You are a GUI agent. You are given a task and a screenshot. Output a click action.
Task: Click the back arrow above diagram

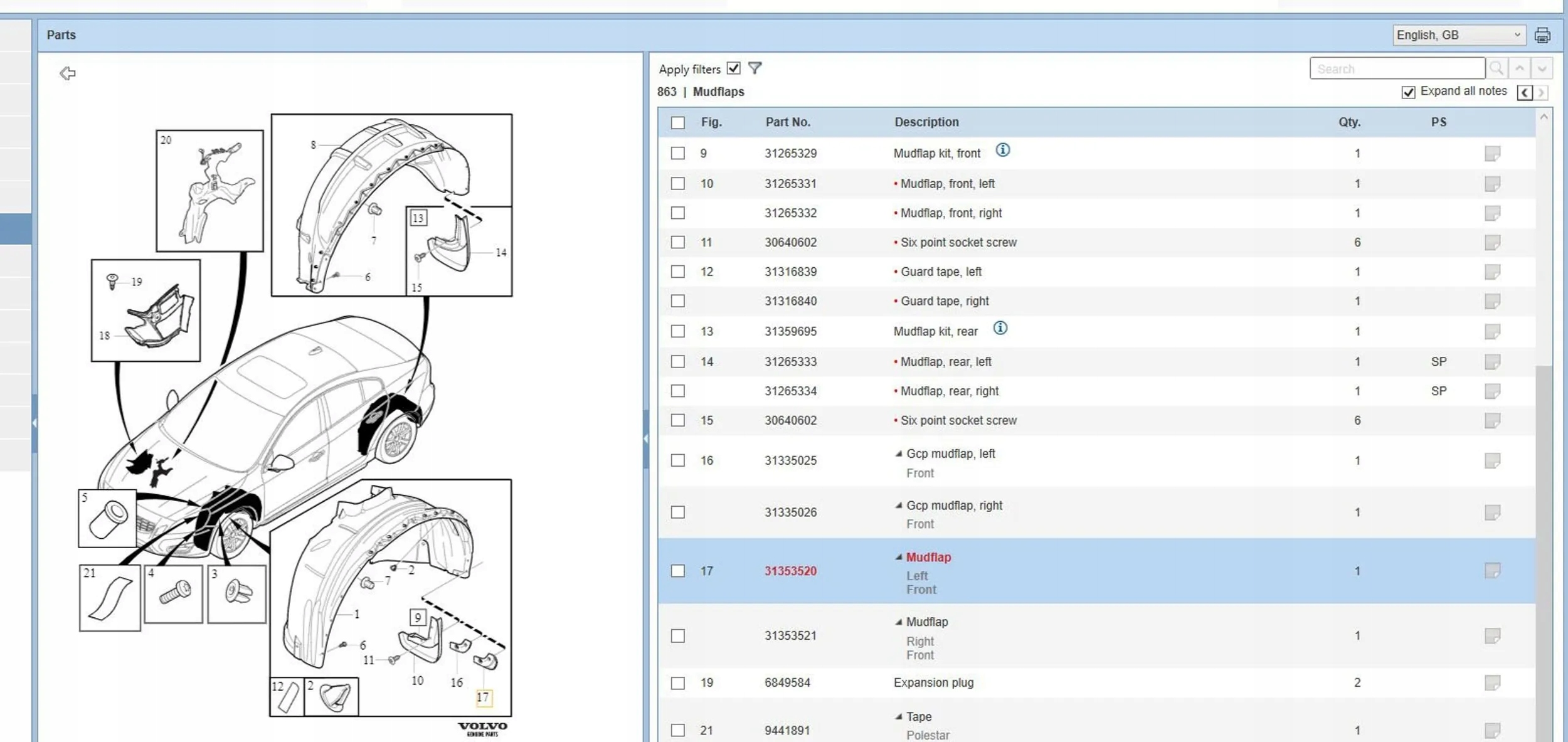click(x=68, y=73)
